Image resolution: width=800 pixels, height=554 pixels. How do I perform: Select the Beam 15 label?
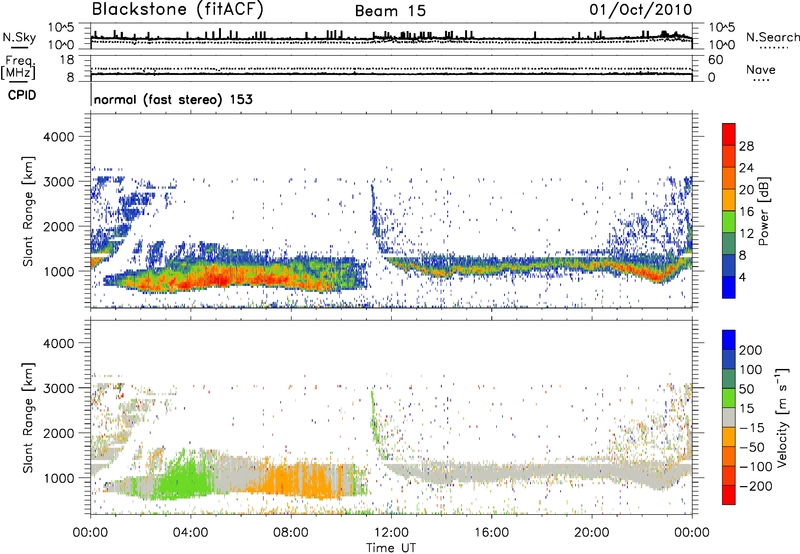[390, 11]
